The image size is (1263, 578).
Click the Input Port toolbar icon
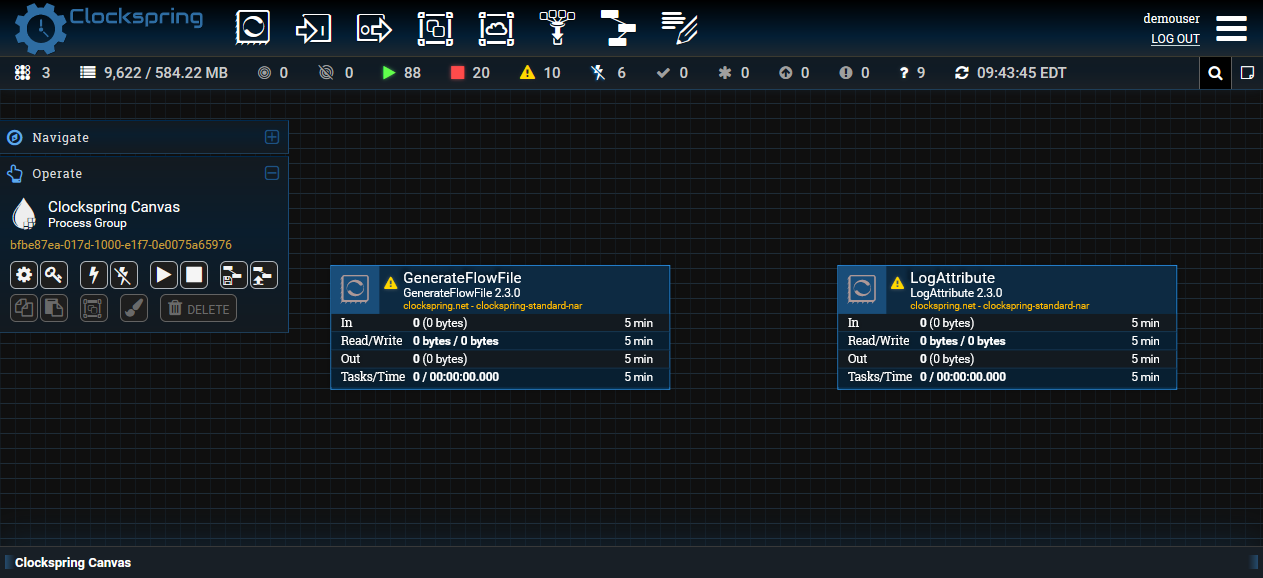pyautogui.click(x=313, y=28)
